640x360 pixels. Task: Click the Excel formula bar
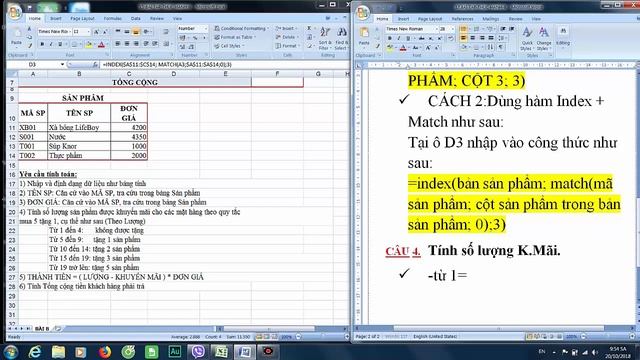224,64
